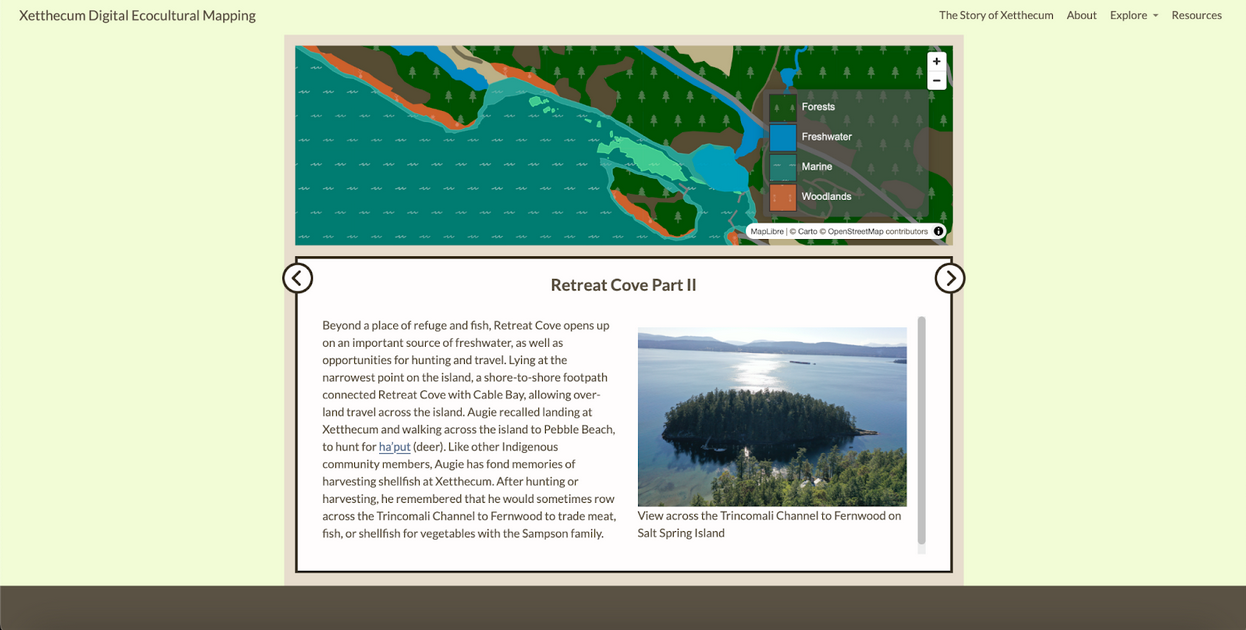The image size is (1246, 630).
Task: Advance to the next story slide
Action: point(949,278)
